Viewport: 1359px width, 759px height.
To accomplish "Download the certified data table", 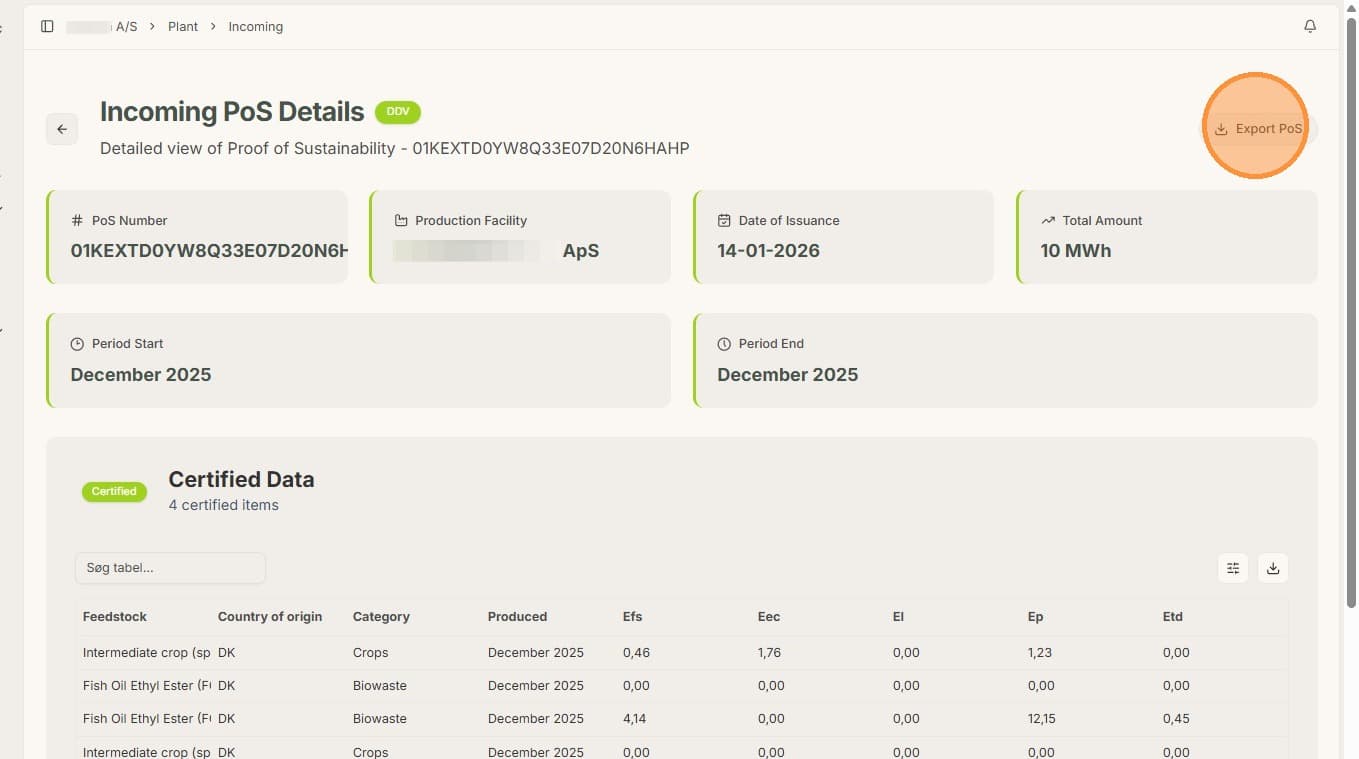I will click(x=1273, y=568).
